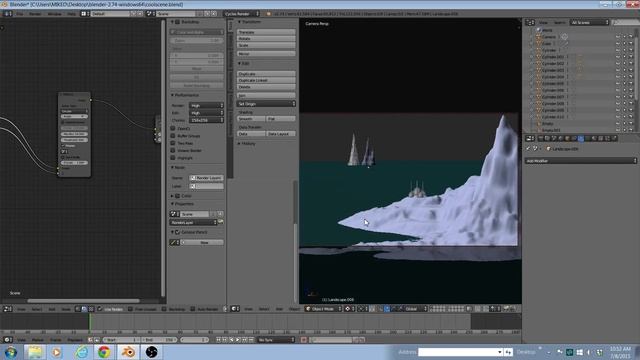
Task: Toggle Use Nodes checkbox in node header
Action: (x=100, y=309)
